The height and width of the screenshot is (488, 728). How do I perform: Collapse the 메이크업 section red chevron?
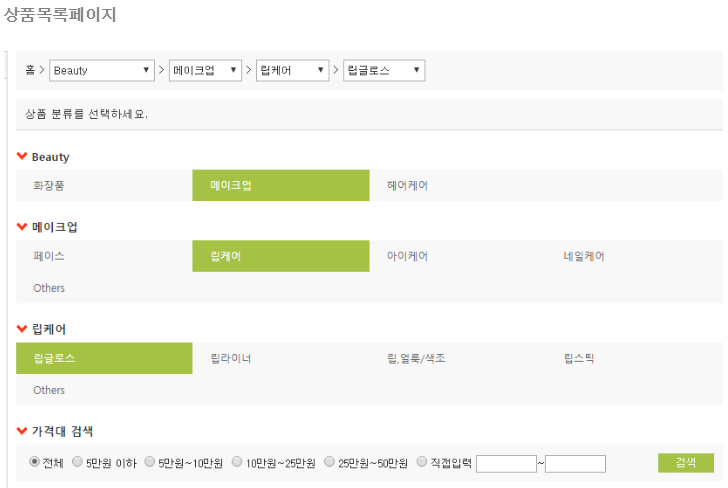(x=22, y=227)
